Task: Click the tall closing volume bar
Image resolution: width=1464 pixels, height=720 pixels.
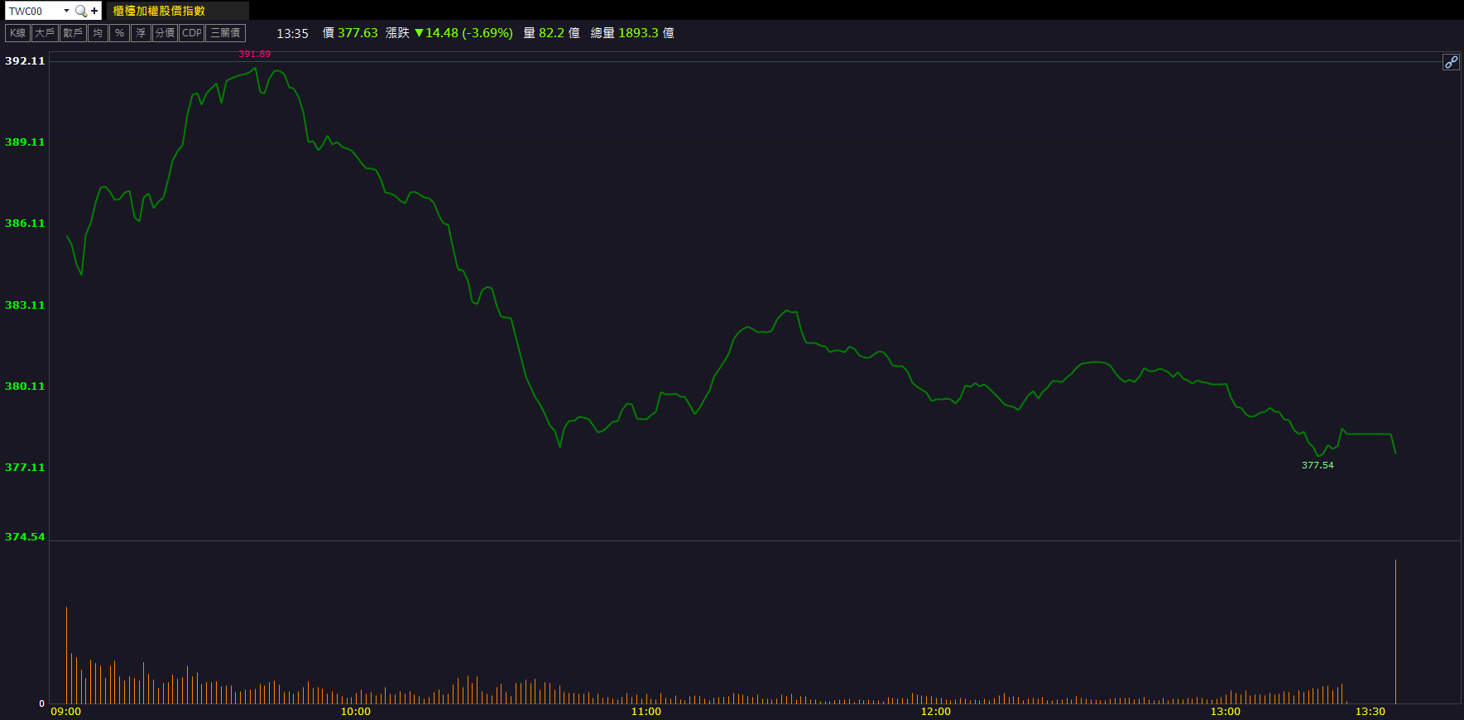Action: click(x=1395, y=631)
